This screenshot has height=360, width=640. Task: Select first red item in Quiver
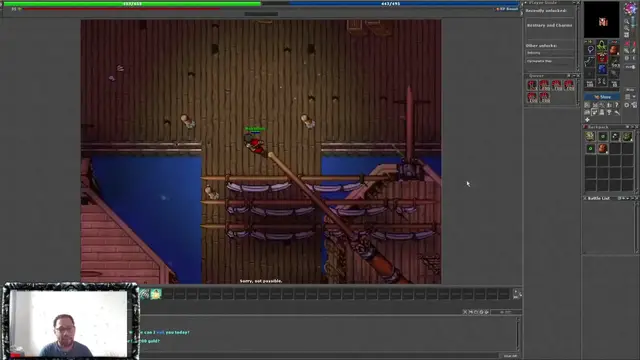pyautogui.click(x=532, y=85)
